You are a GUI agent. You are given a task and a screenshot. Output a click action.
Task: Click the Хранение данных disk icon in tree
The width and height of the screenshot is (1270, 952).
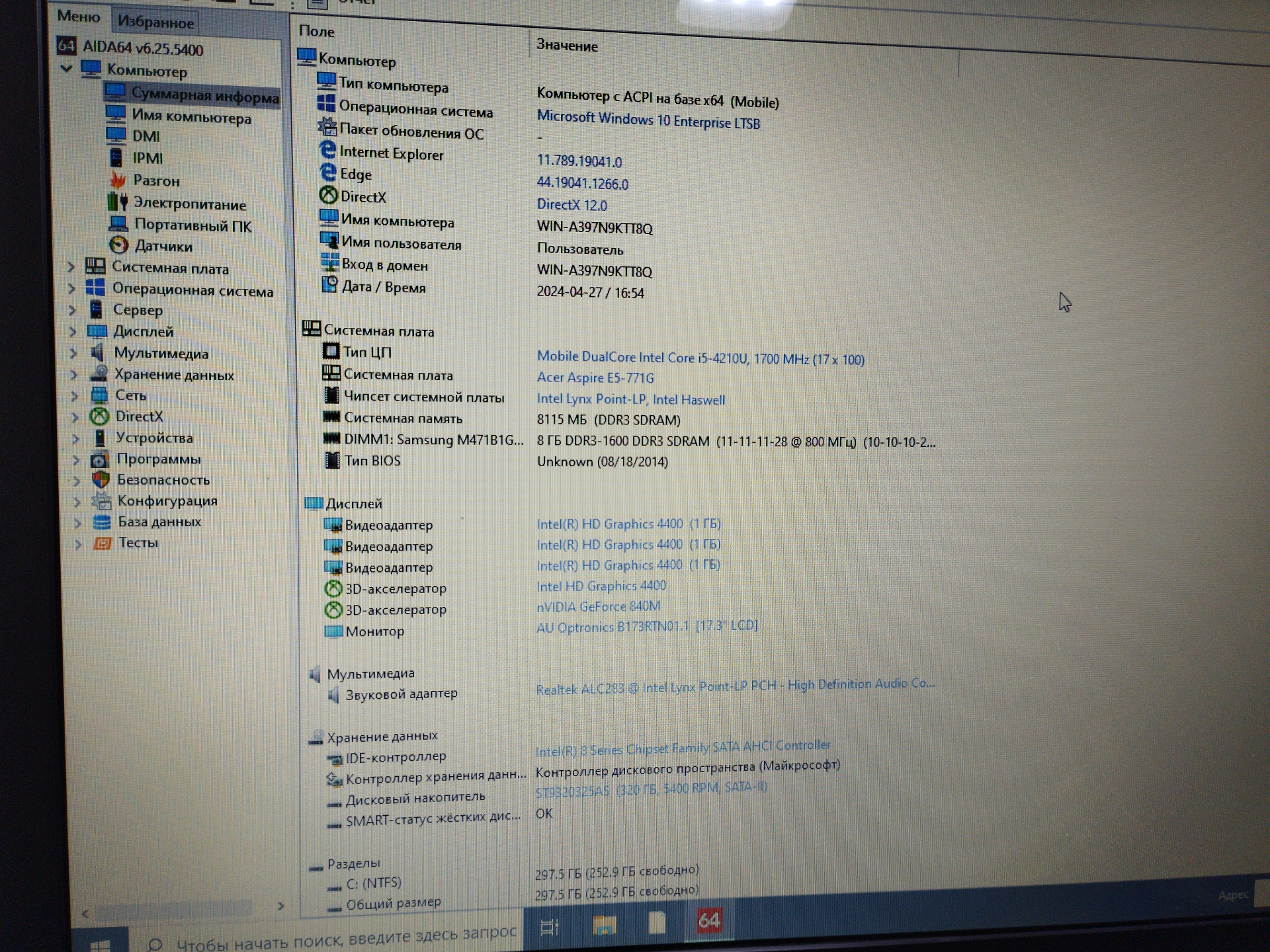coord(99,373)
